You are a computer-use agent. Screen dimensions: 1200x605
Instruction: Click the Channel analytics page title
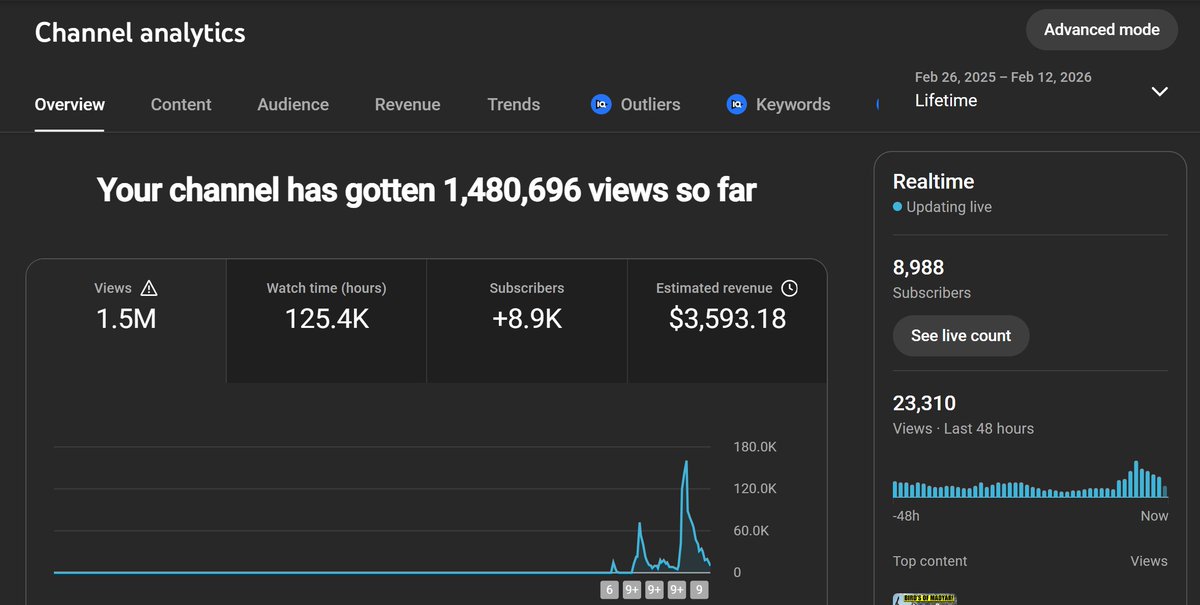point(140,32)
